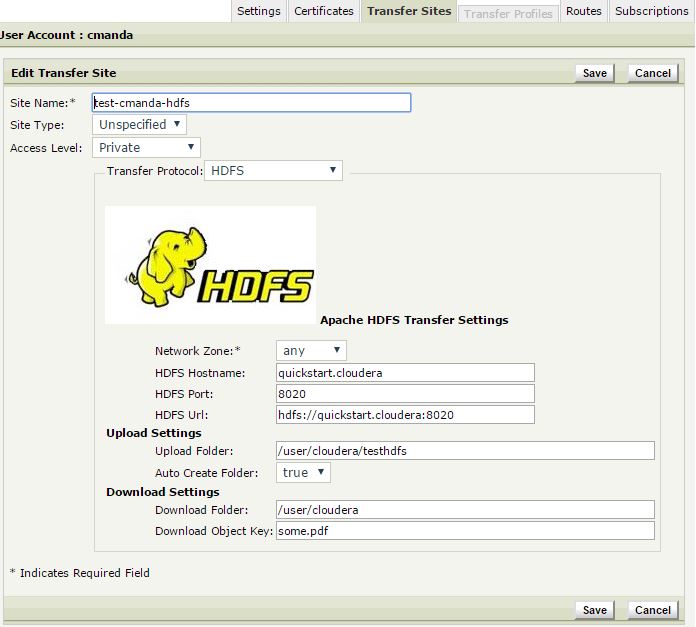Click the 'Network Zone:*' label
696x627 pixels.
198,351
